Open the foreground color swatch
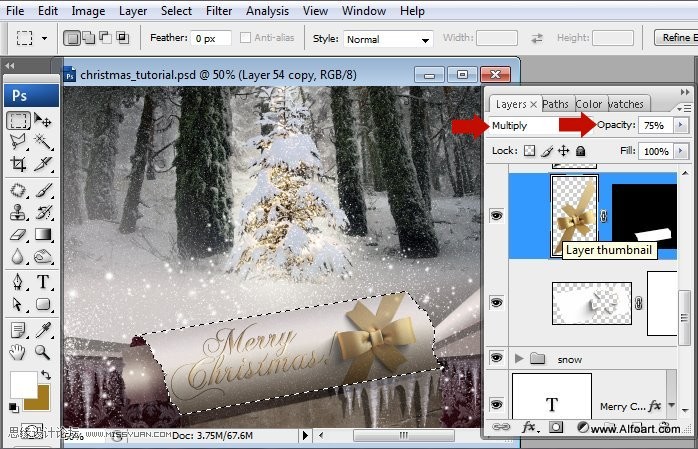698x449 pixels. point(24,384)
